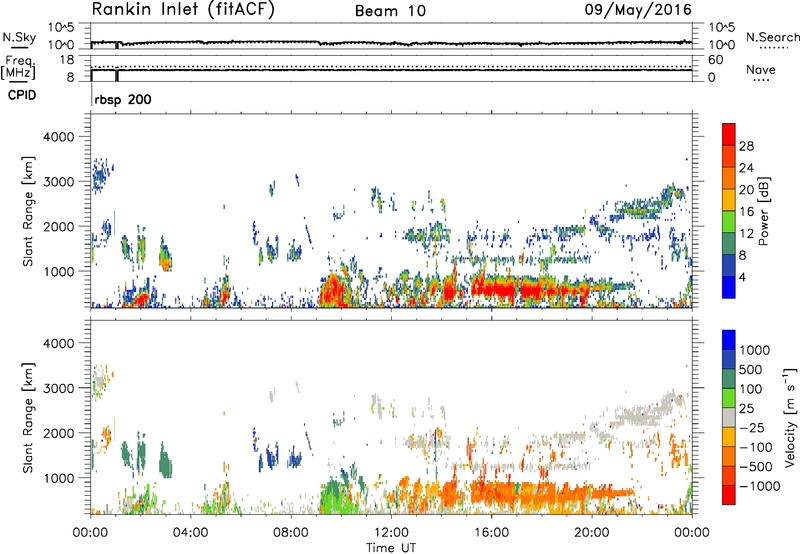This screenshot has width=800, height=554.
Task: Click the "N.Search" legend label
Action: (773, 37)
